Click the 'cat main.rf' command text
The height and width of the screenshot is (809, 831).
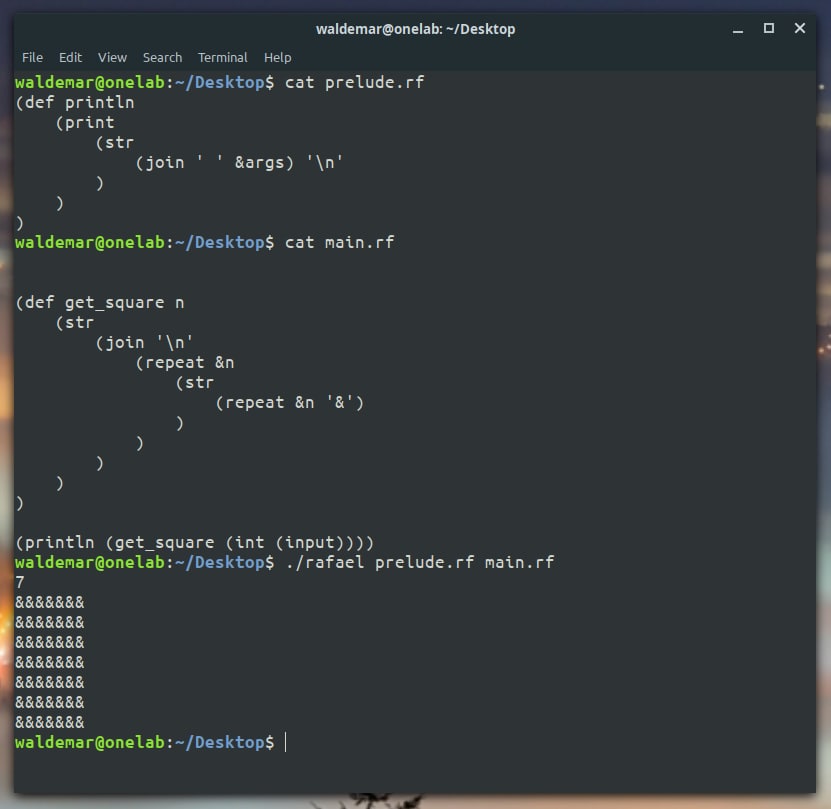point(340,243)
